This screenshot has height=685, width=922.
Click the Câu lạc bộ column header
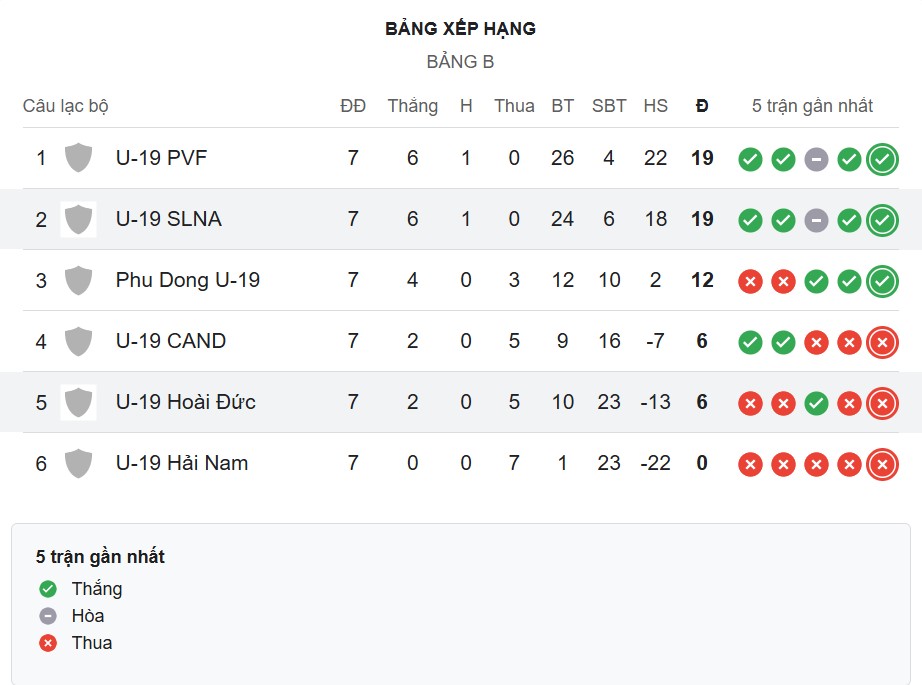tap(67, 106)
